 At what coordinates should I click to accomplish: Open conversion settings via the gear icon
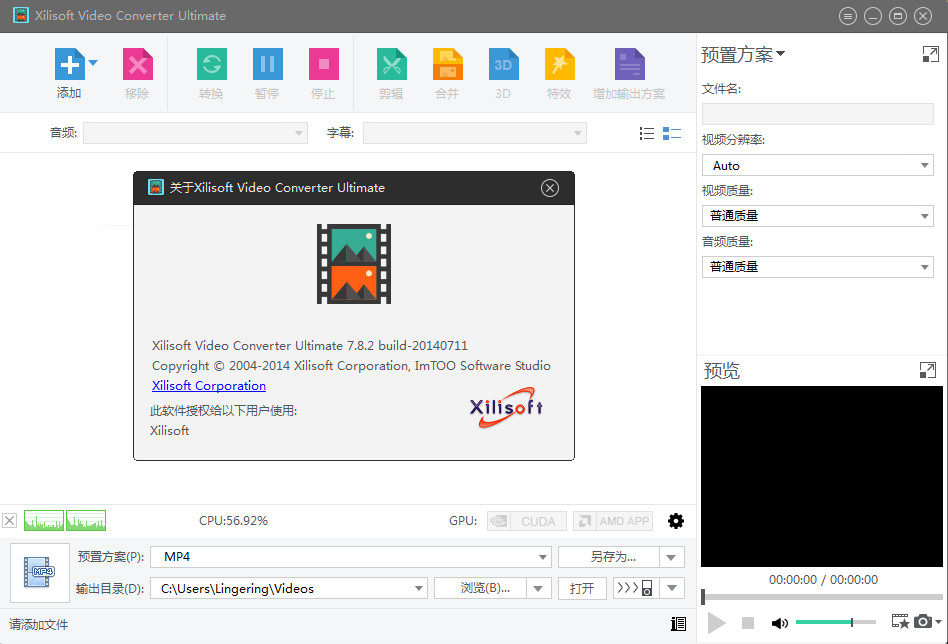[x=676, y=520]
